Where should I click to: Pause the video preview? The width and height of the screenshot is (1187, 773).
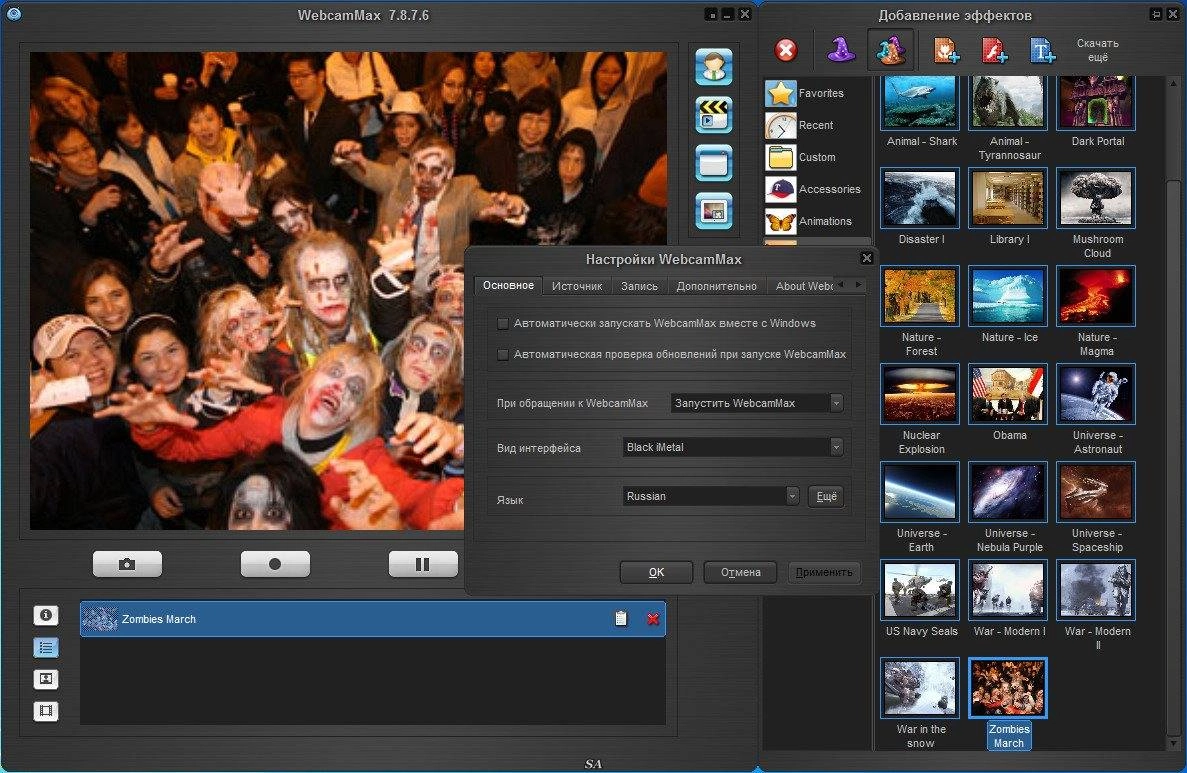[x=423, y=564]
